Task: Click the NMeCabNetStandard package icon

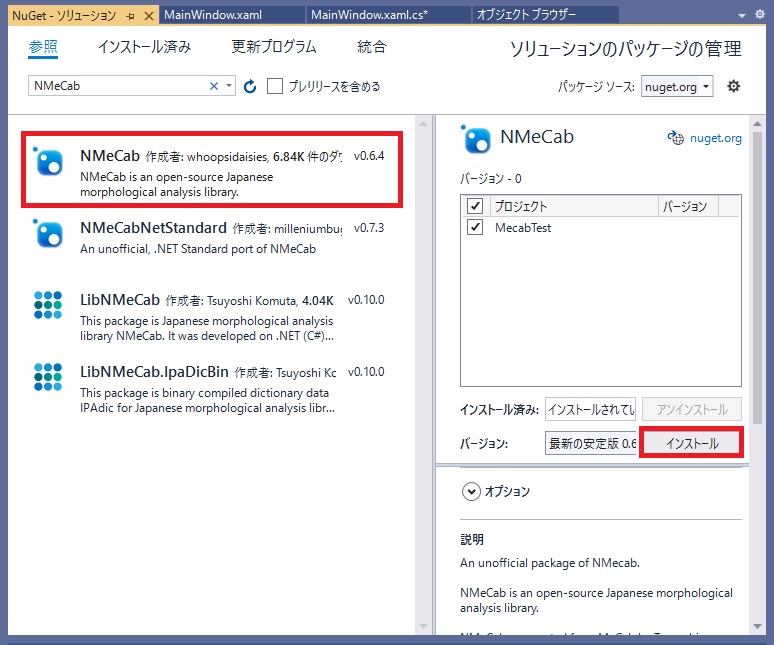Action: click(x=48, y=233)
